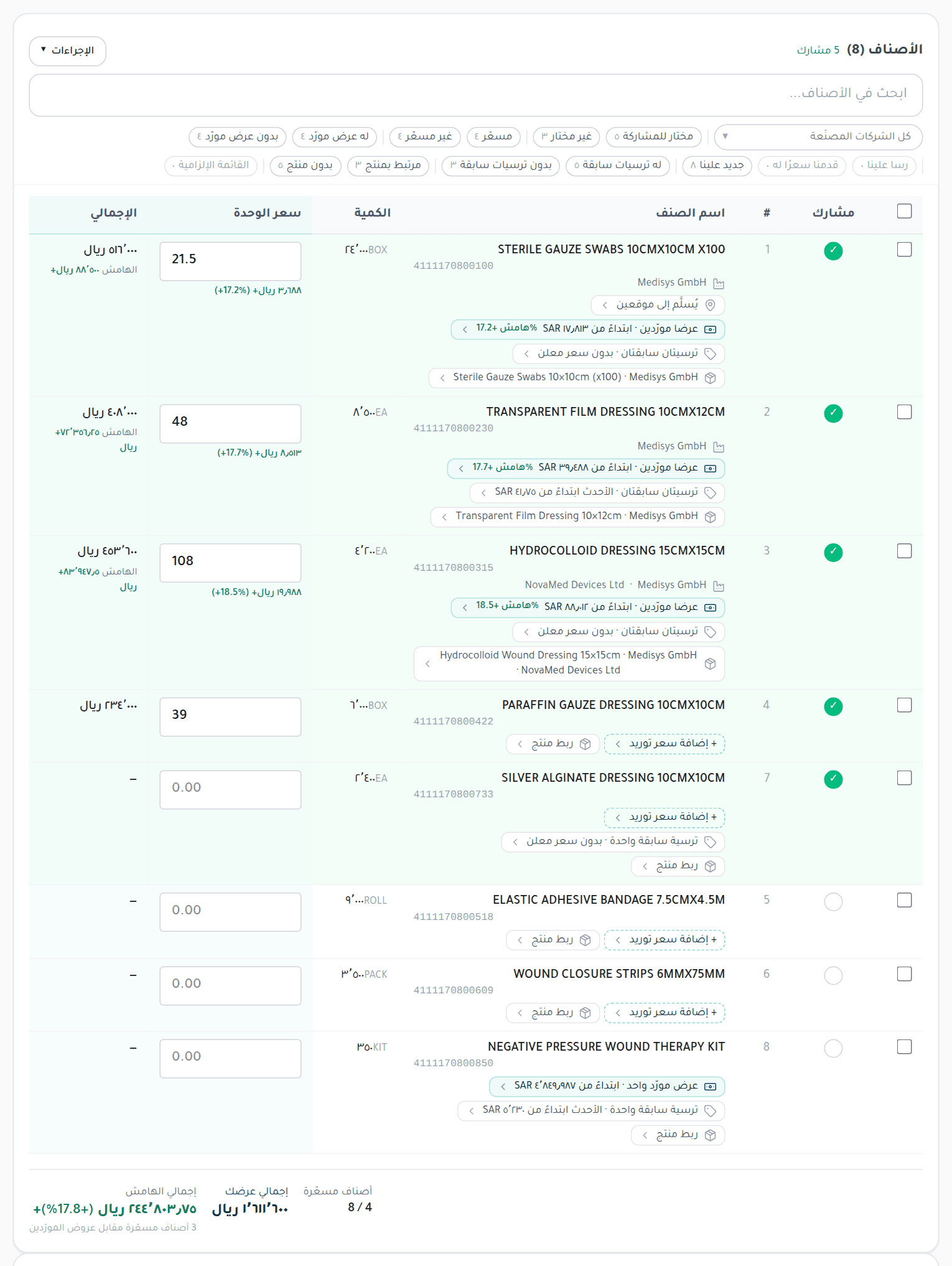Image resolution: width=952 pixels, height=1266 pixels.
Task: Tick the checkbox for Sterile Gauze Swabs row
Action: click(x=904, y=250)
